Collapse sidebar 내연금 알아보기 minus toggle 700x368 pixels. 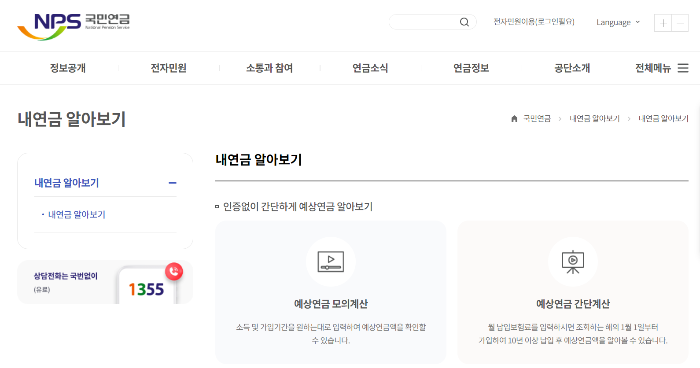(x=172, y=183)
